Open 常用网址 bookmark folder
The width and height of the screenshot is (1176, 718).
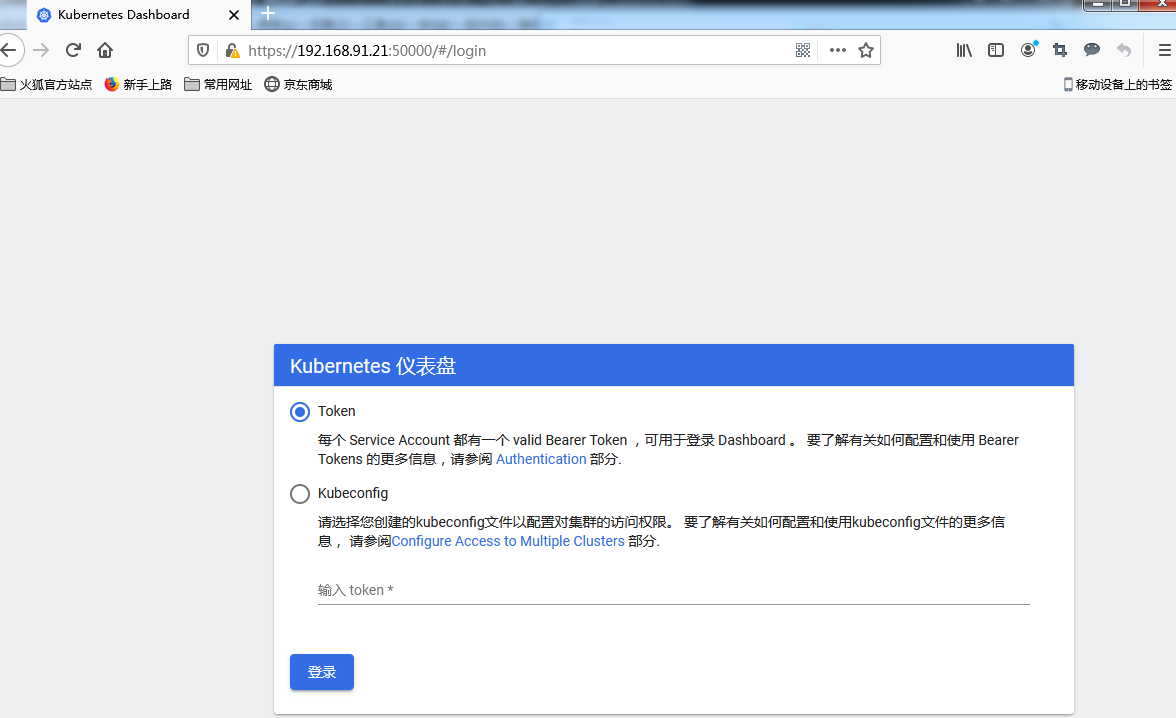[x=218, y=85]
